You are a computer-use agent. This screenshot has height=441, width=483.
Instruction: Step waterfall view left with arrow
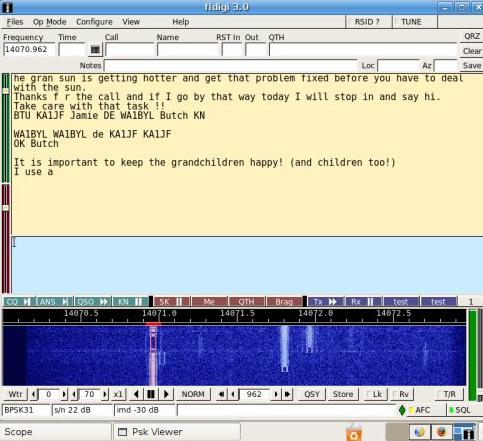tap(136, 394)
